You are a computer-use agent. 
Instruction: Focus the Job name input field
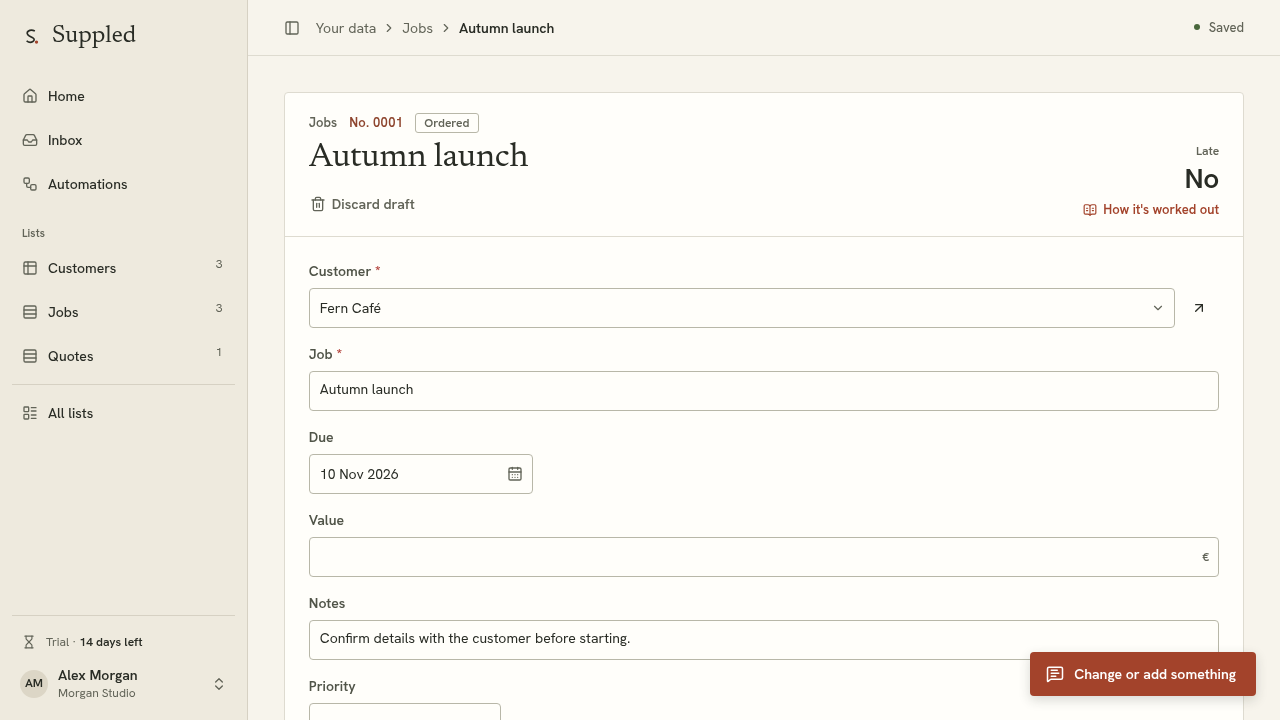coord(764,391)
